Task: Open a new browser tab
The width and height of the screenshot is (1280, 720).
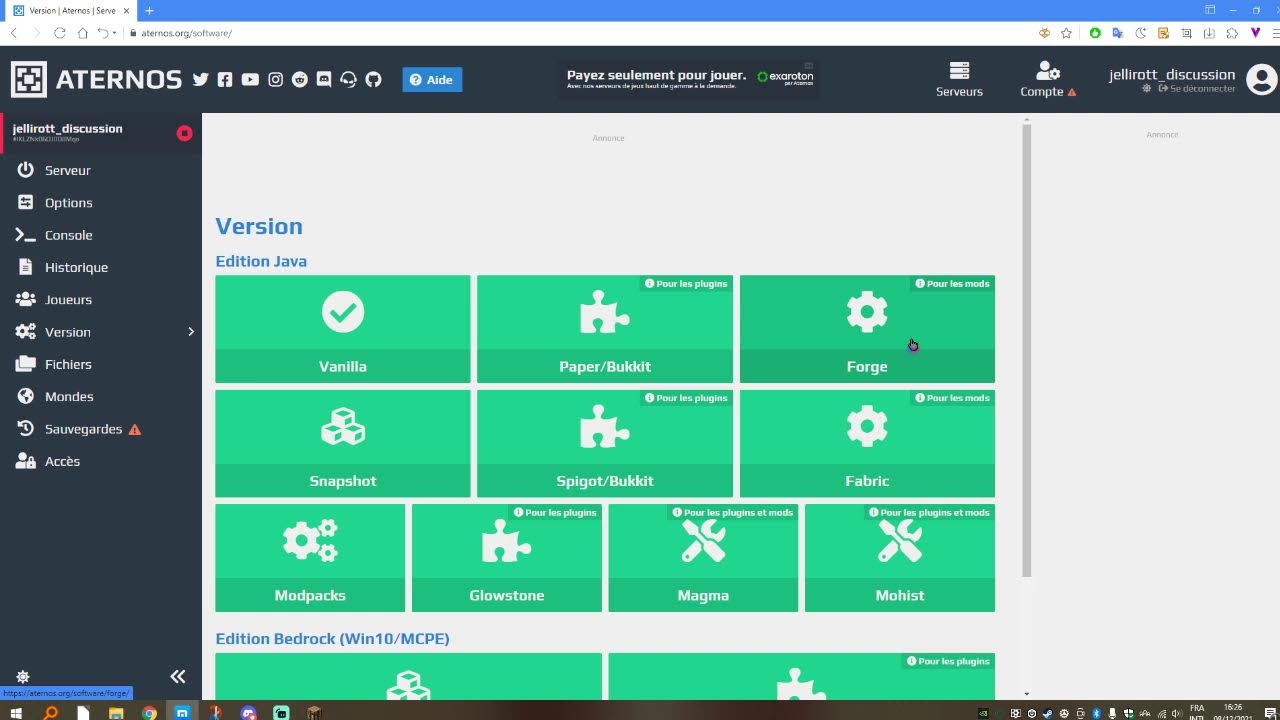Action: [149, 11]
